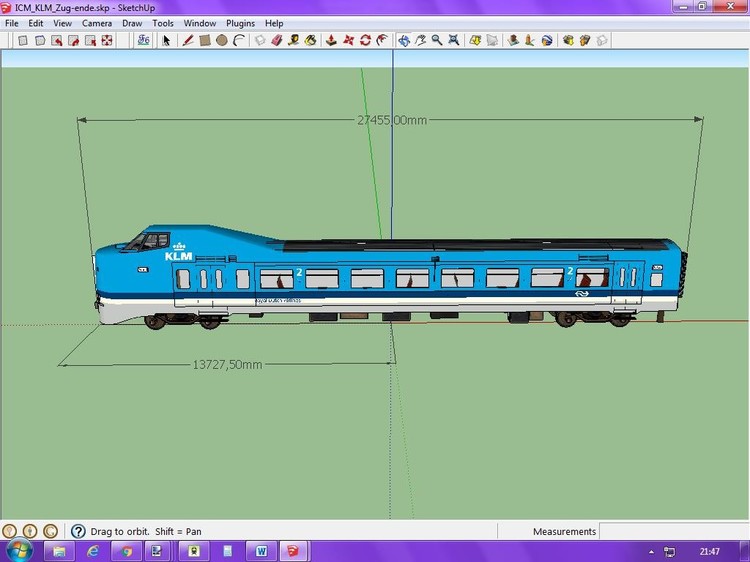Click the tilted box plugin icon
This screenshot has width=750, height=562.
coord(40,41)
